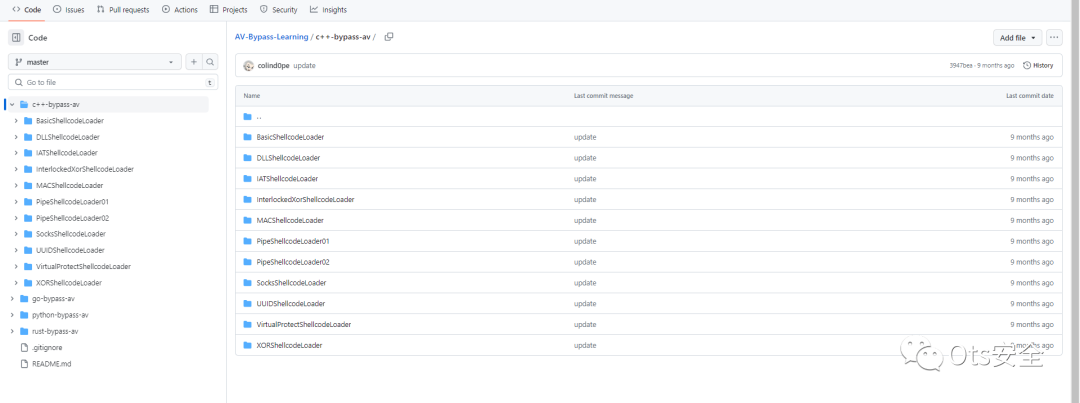
Task: Expand BasicShellcodeLoader in the tree
Action: 15,121
